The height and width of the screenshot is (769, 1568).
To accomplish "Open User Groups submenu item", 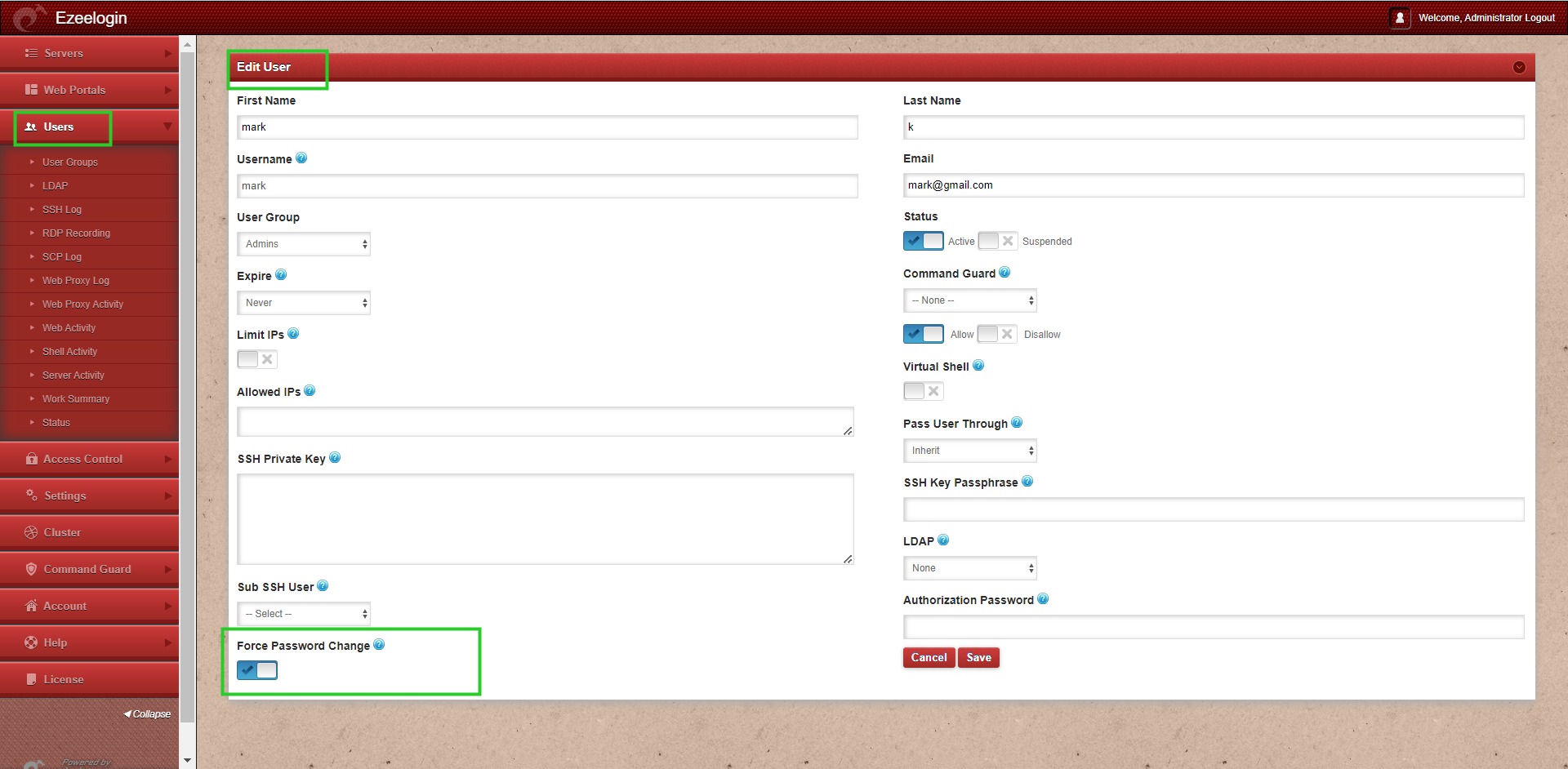I will tap(70, 162).
